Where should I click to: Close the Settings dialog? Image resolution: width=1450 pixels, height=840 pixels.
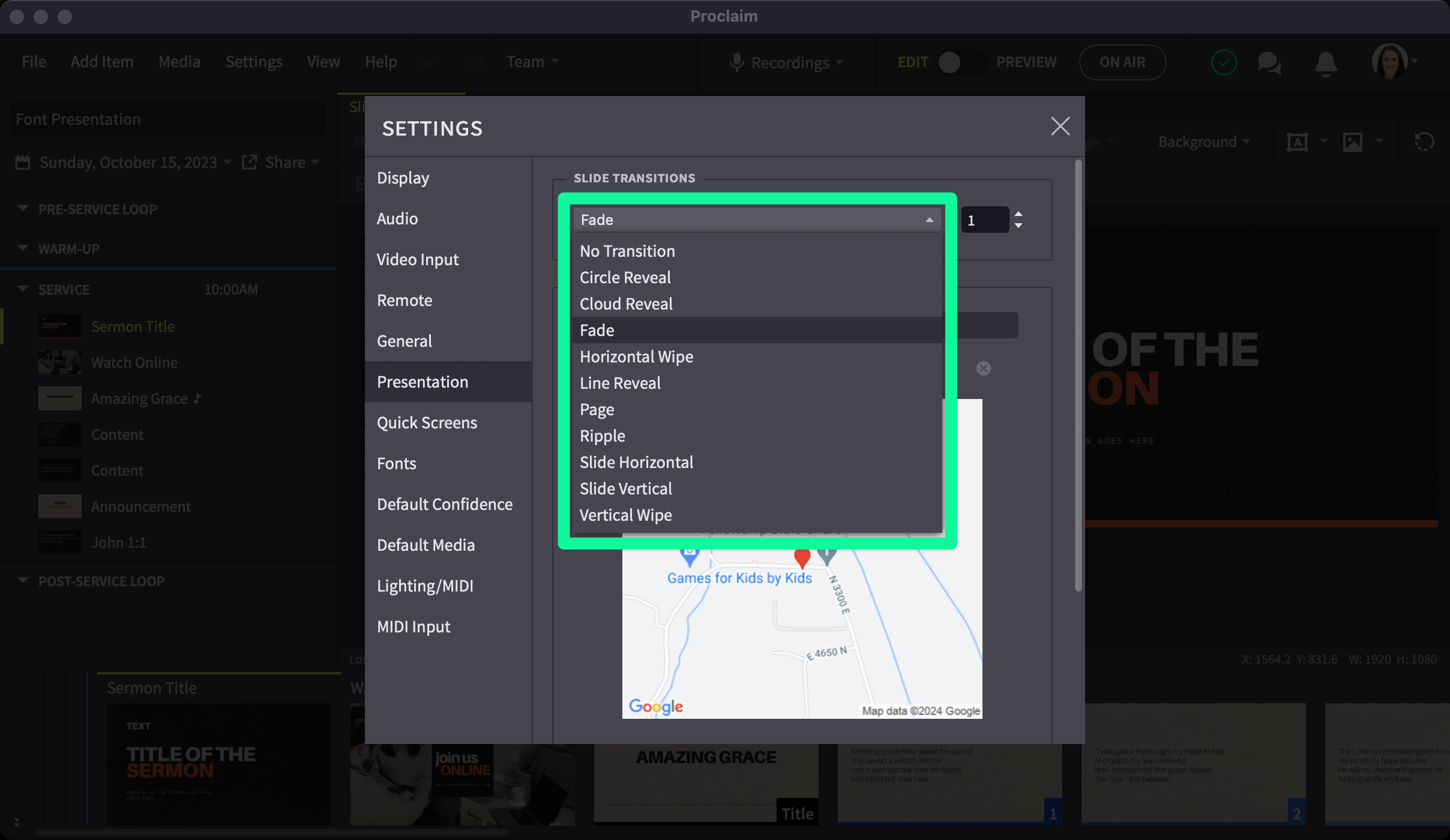point(1060,126)
